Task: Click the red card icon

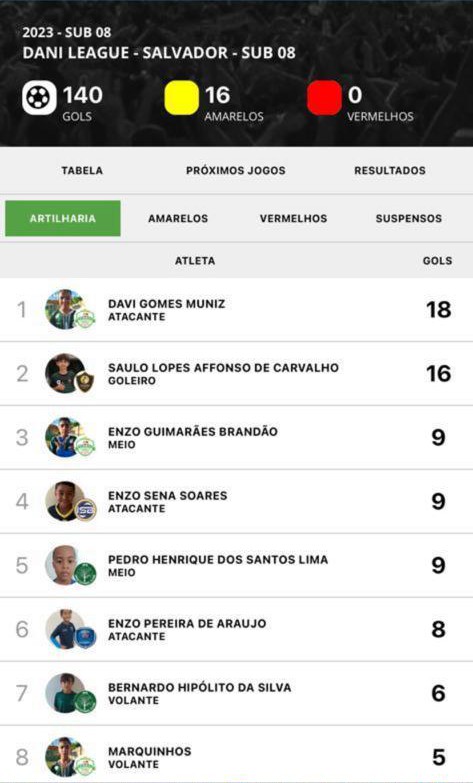Action: [x=324, y=98]
